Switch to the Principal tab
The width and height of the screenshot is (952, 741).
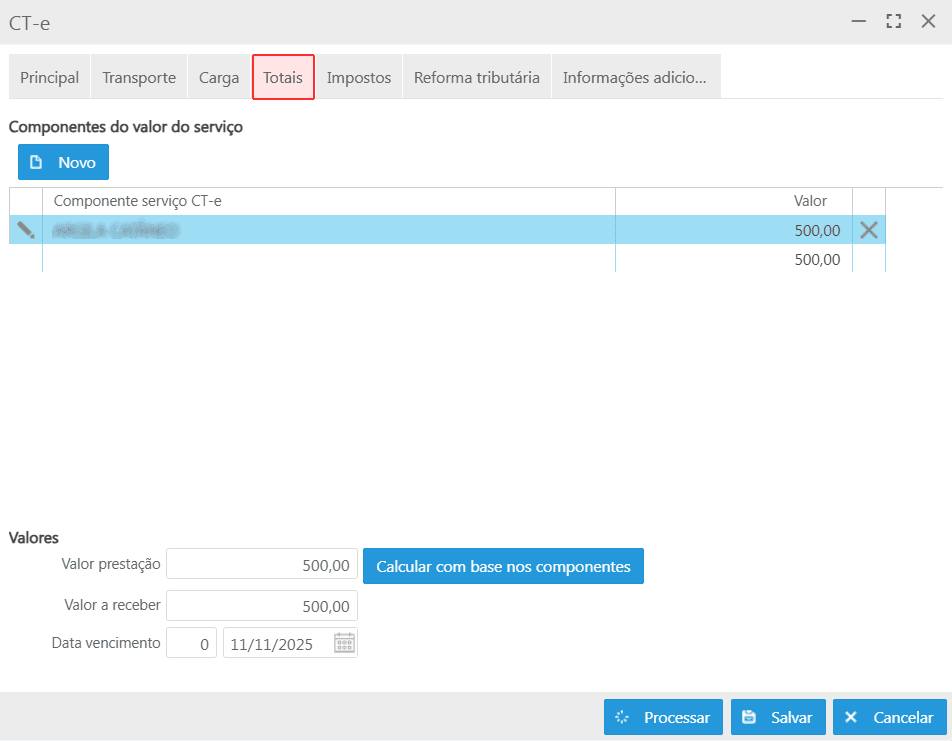coord(50,77)
